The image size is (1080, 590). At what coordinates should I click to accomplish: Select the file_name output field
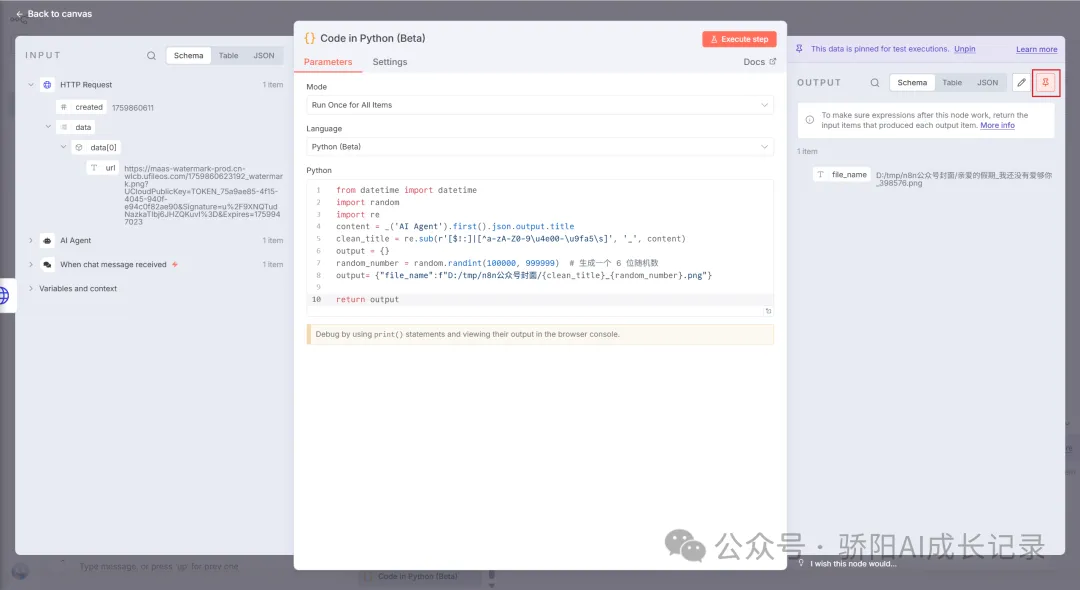[x=842, y=175]
